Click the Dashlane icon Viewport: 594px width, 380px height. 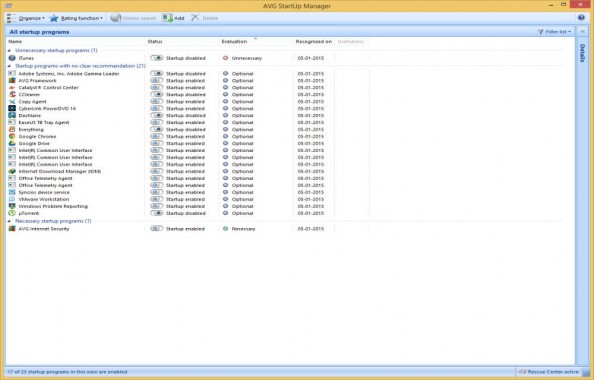pyautogui.click(x=12, y=115)
